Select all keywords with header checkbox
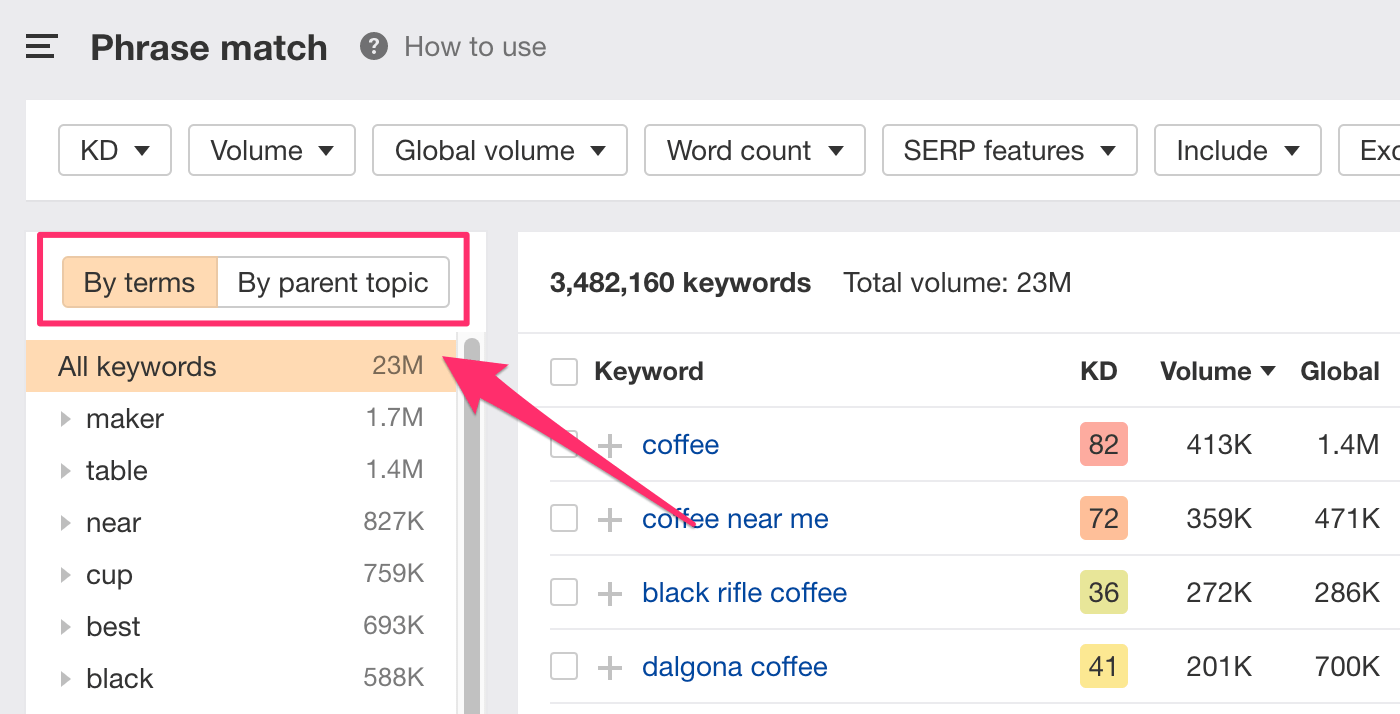 564,372
